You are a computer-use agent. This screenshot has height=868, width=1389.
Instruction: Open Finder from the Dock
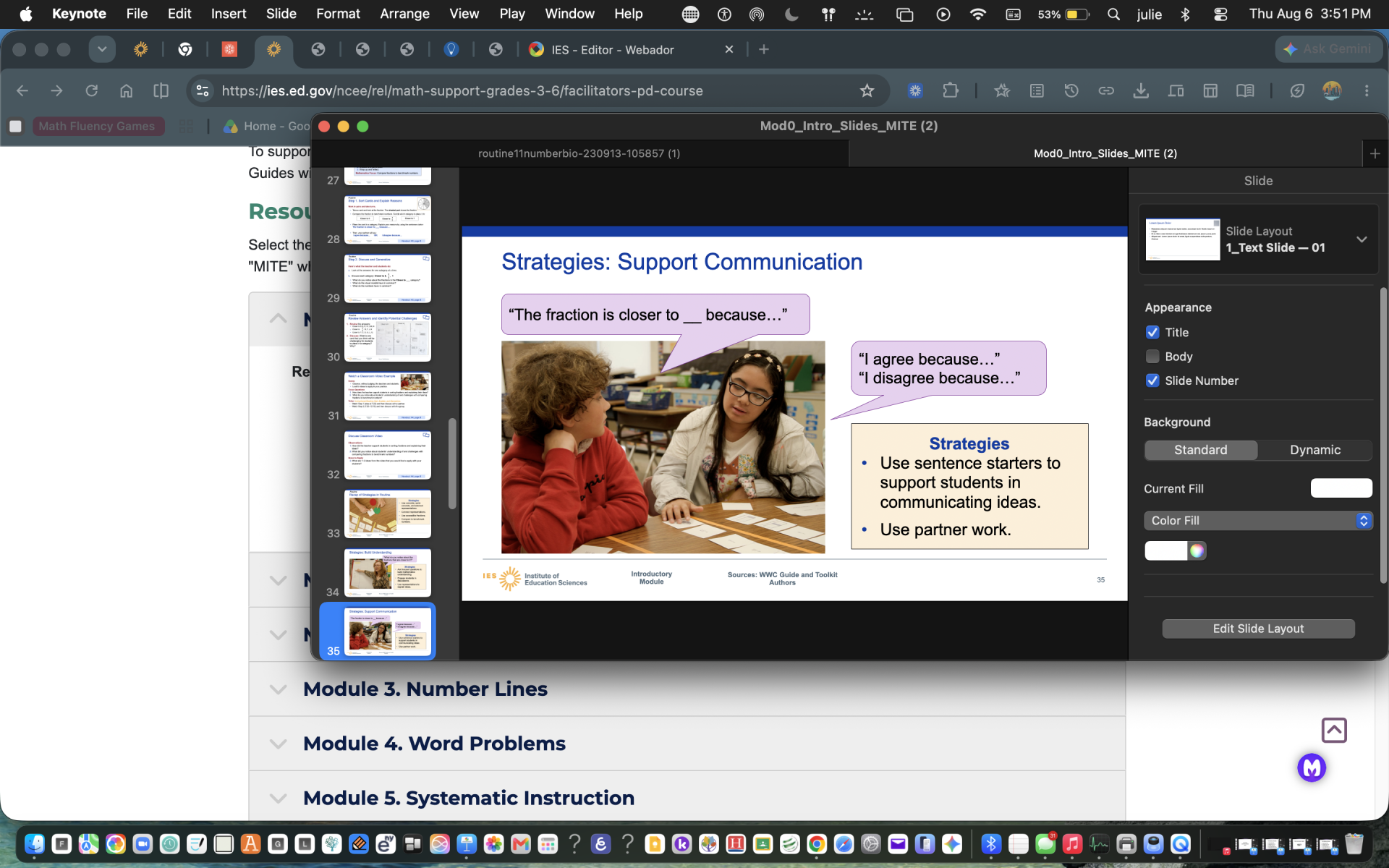(x=34, y=843)
